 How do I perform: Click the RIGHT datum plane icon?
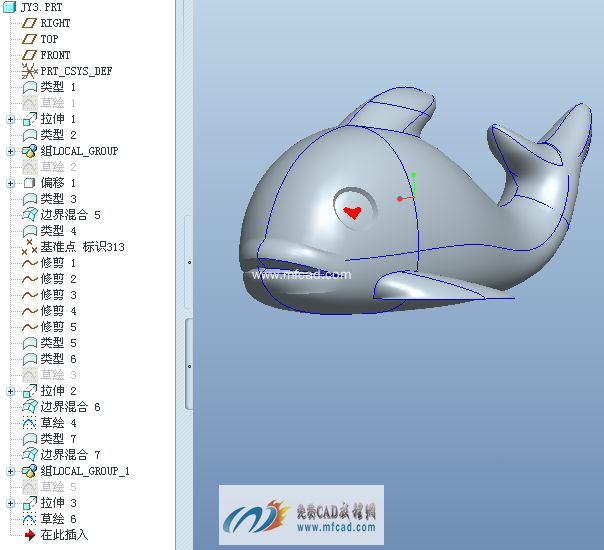click(x=29, y=23)
